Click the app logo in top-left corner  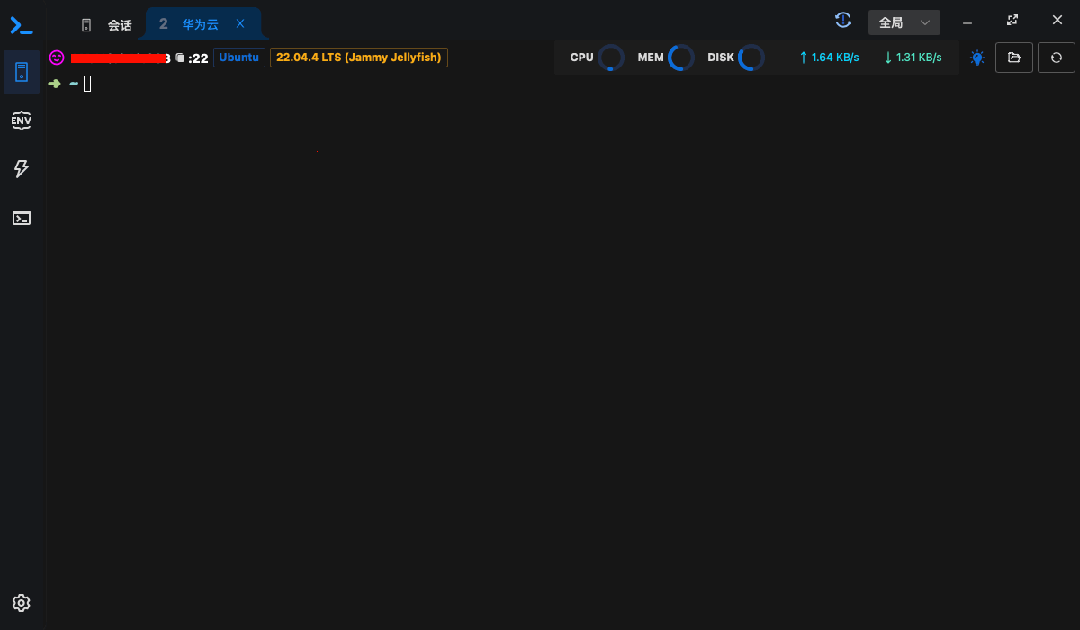click(21, 26)
